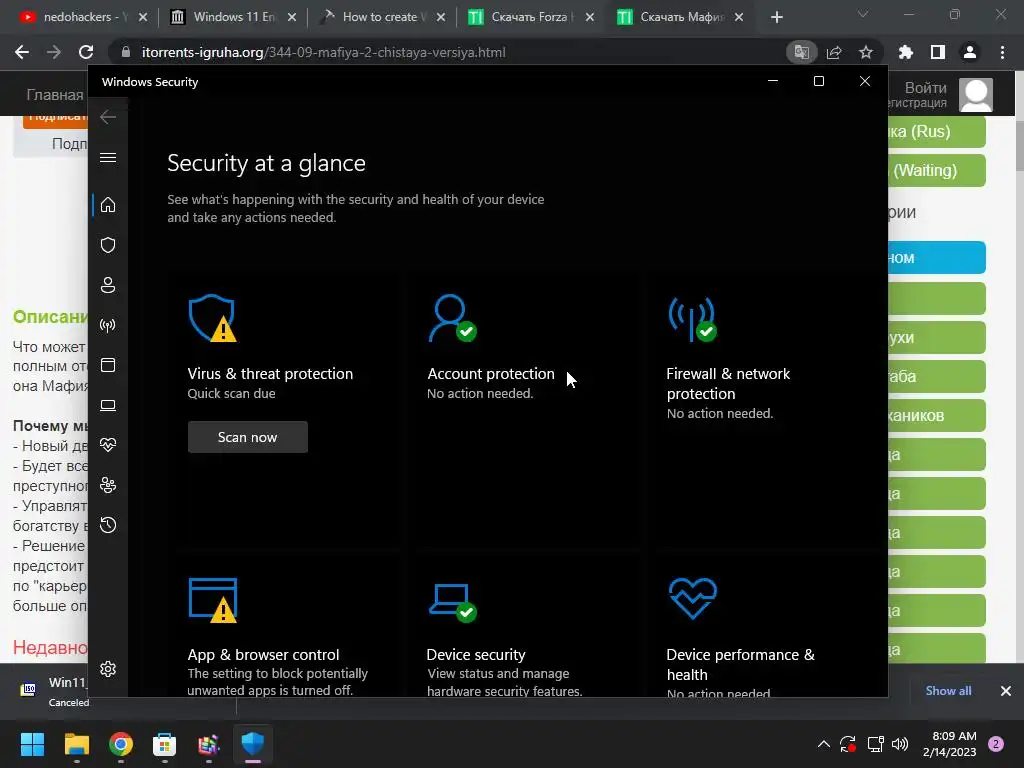Click the Virus & threat protection shield tile icon
This screenshot has width=1024, height=768.
212,318
